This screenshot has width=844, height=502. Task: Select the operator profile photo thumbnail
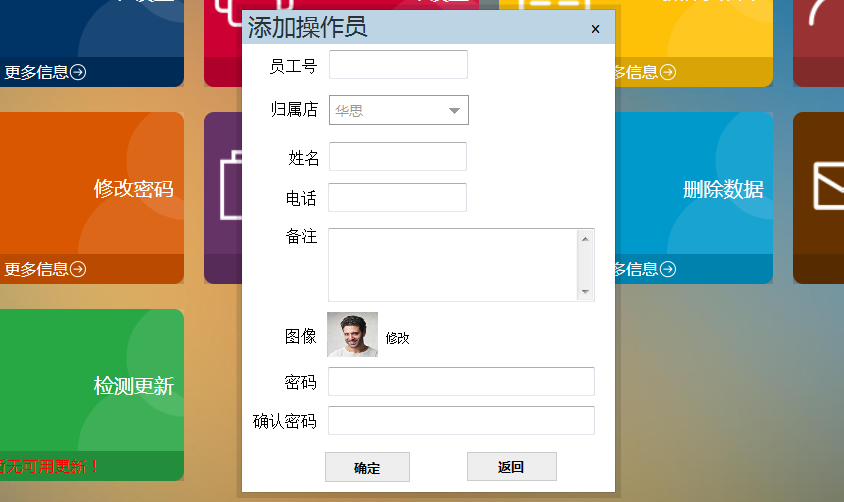352,335
